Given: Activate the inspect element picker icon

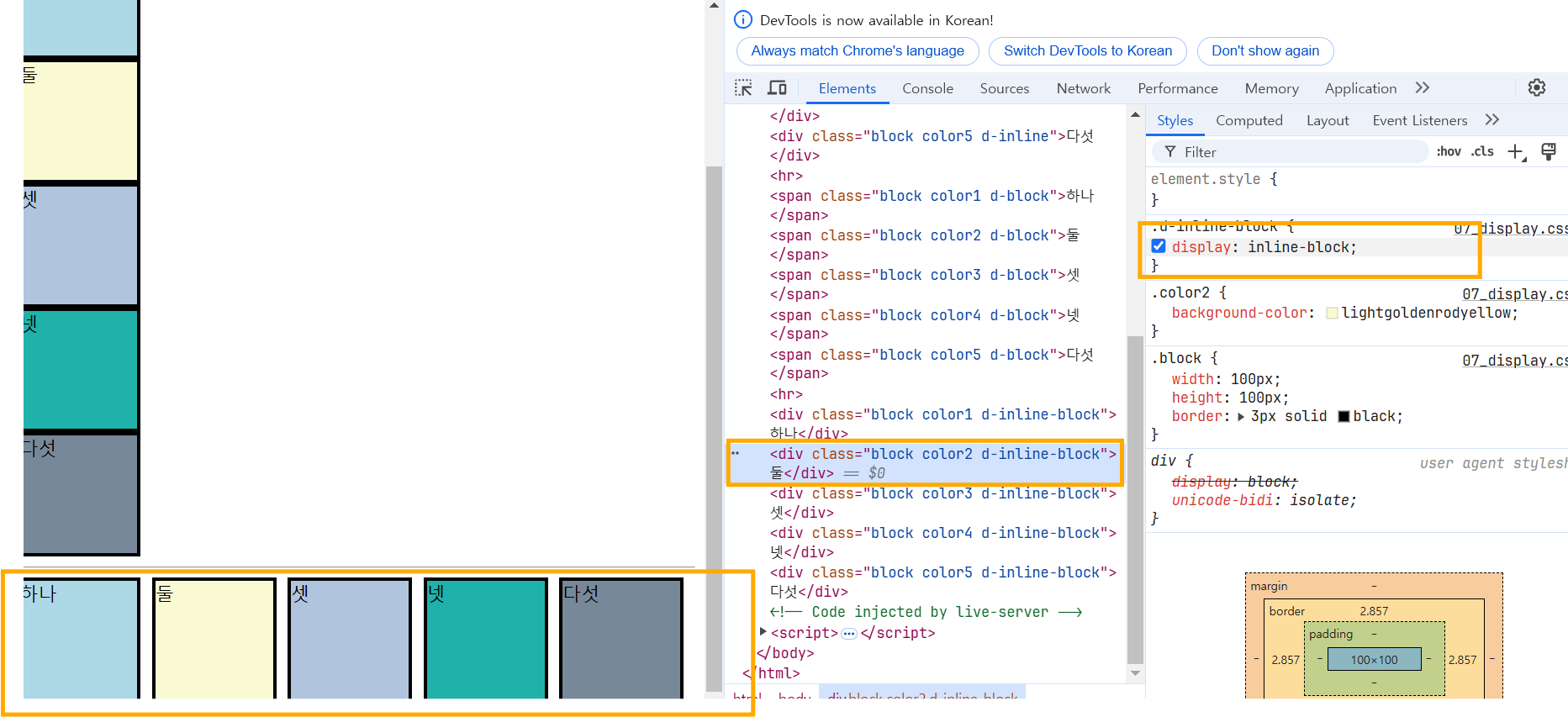Looking at the screenshot, I should (743, 88).
